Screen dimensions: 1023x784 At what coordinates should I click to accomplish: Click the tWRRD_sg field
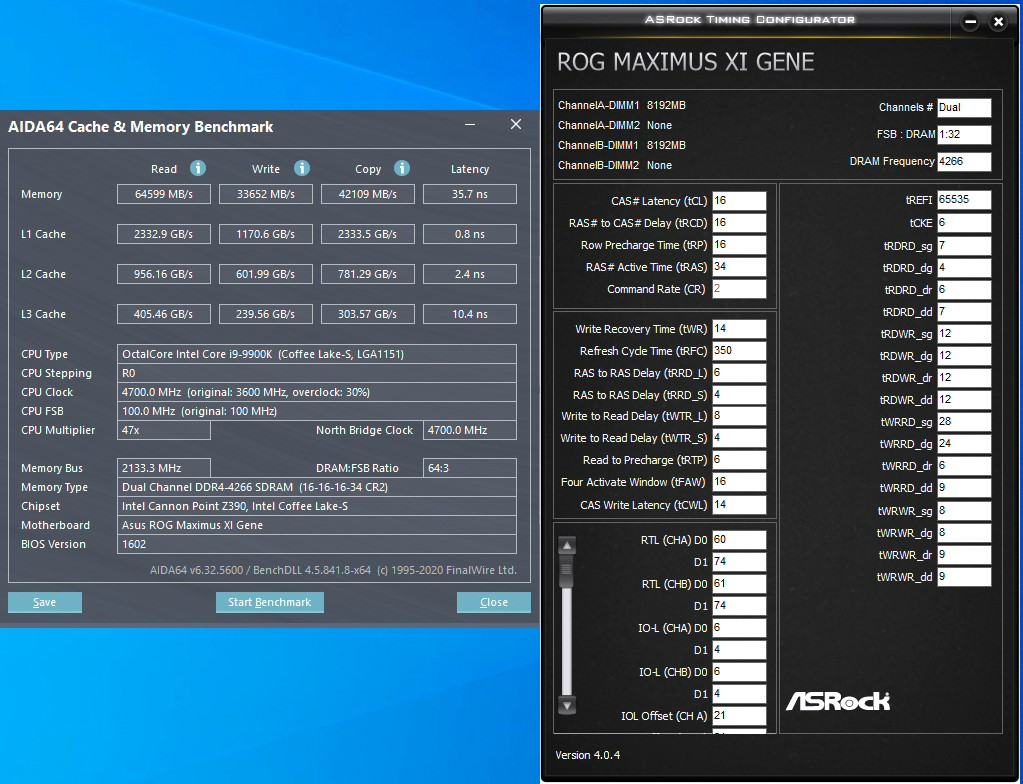(x=964, y=422)
